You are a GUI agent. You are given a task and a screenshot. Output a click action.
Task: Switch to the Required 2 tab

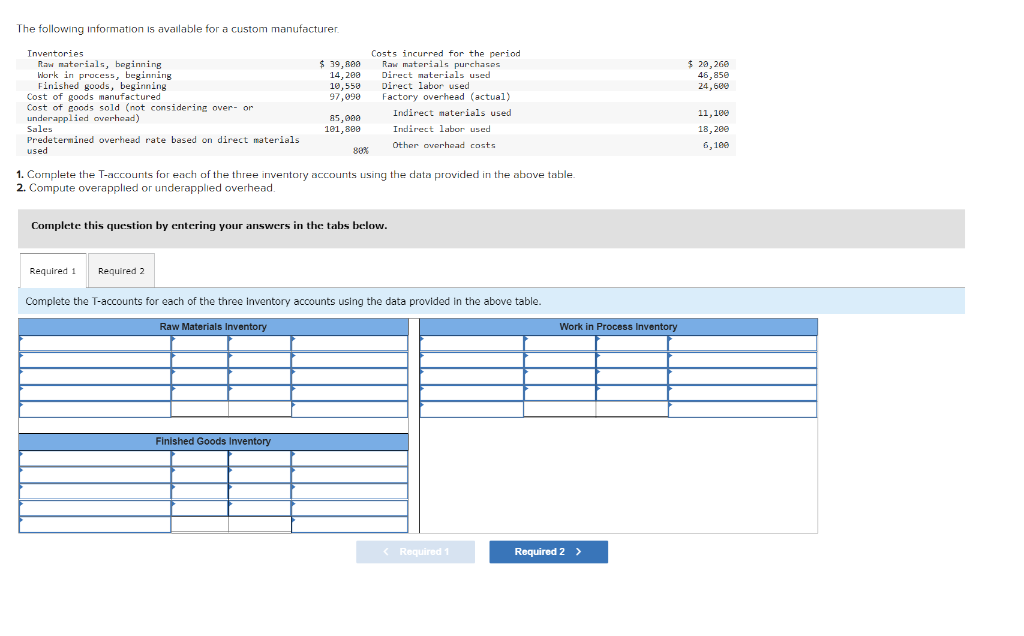(121, 270)
